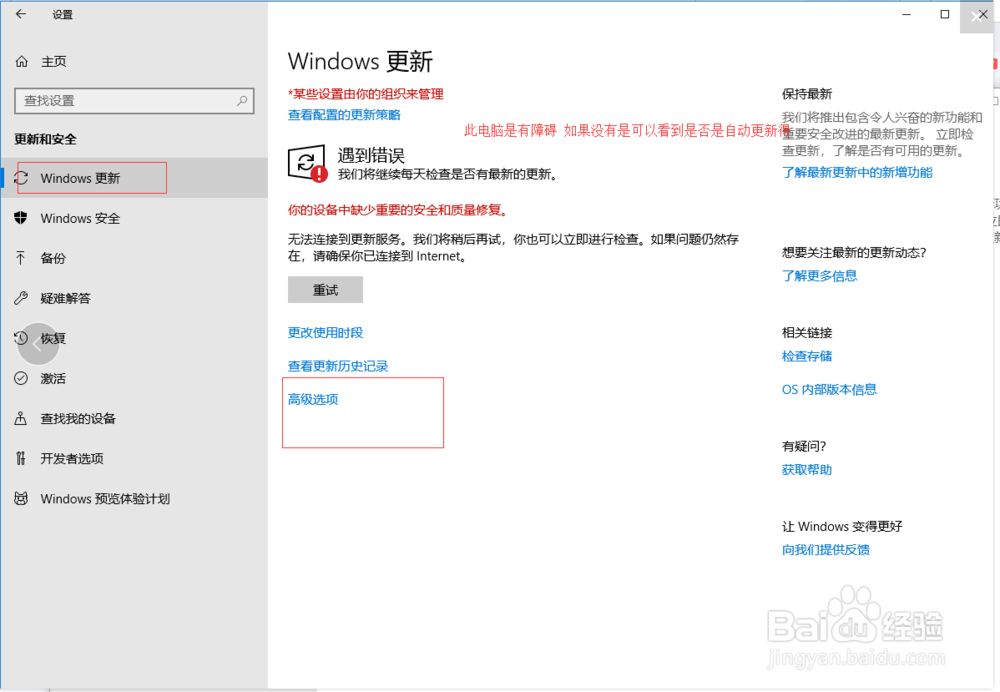Select Windows 更新 in the sidebar
The width and height of the screenshot is (1000, 692).
[134, 178]
